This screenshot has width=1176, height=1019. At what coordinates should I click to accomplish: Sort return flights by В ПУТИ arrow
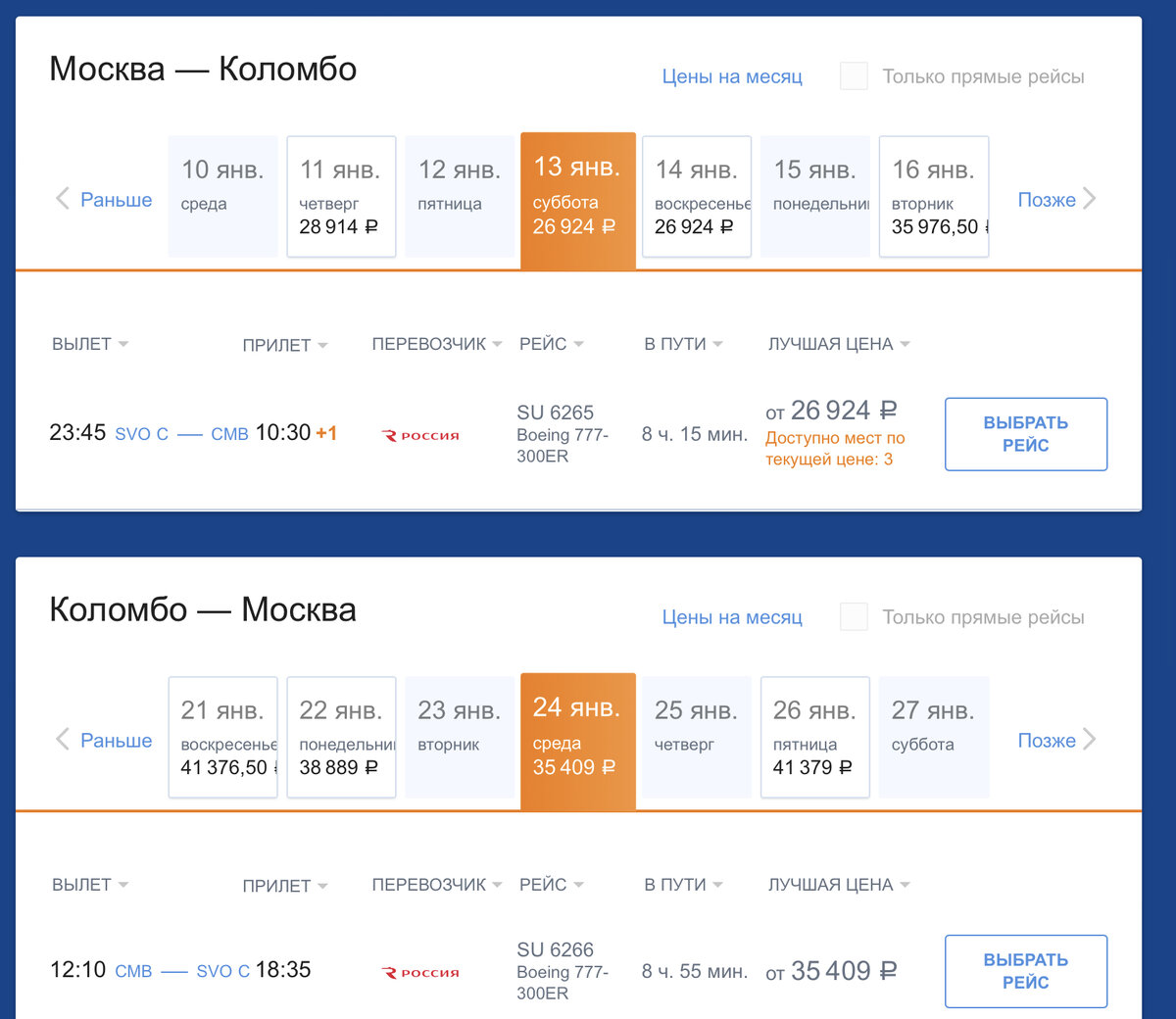[x=717, y=885]
